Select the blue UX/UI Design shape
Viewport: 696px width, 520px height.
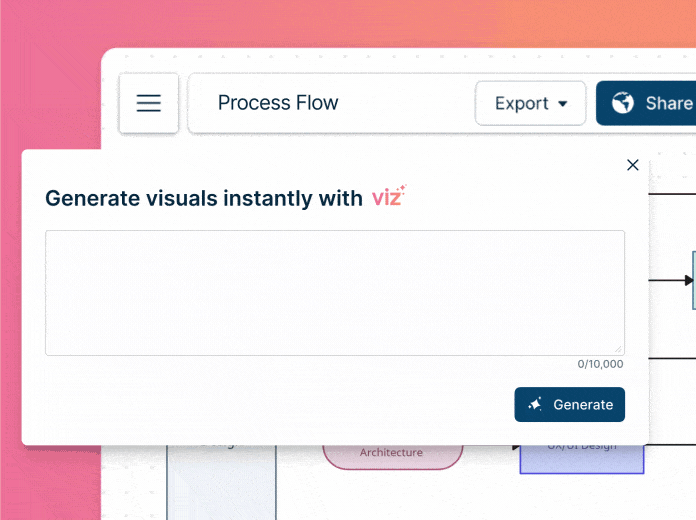tap(581, 459)
